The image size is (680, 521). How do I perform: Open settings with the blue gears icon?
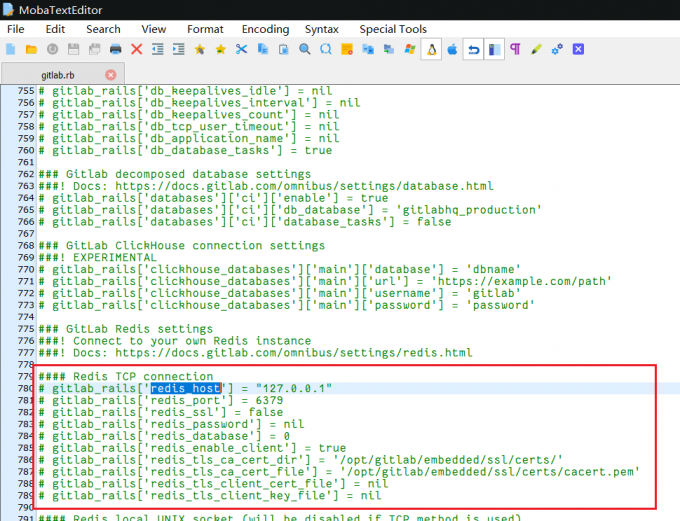click(557, 49)
